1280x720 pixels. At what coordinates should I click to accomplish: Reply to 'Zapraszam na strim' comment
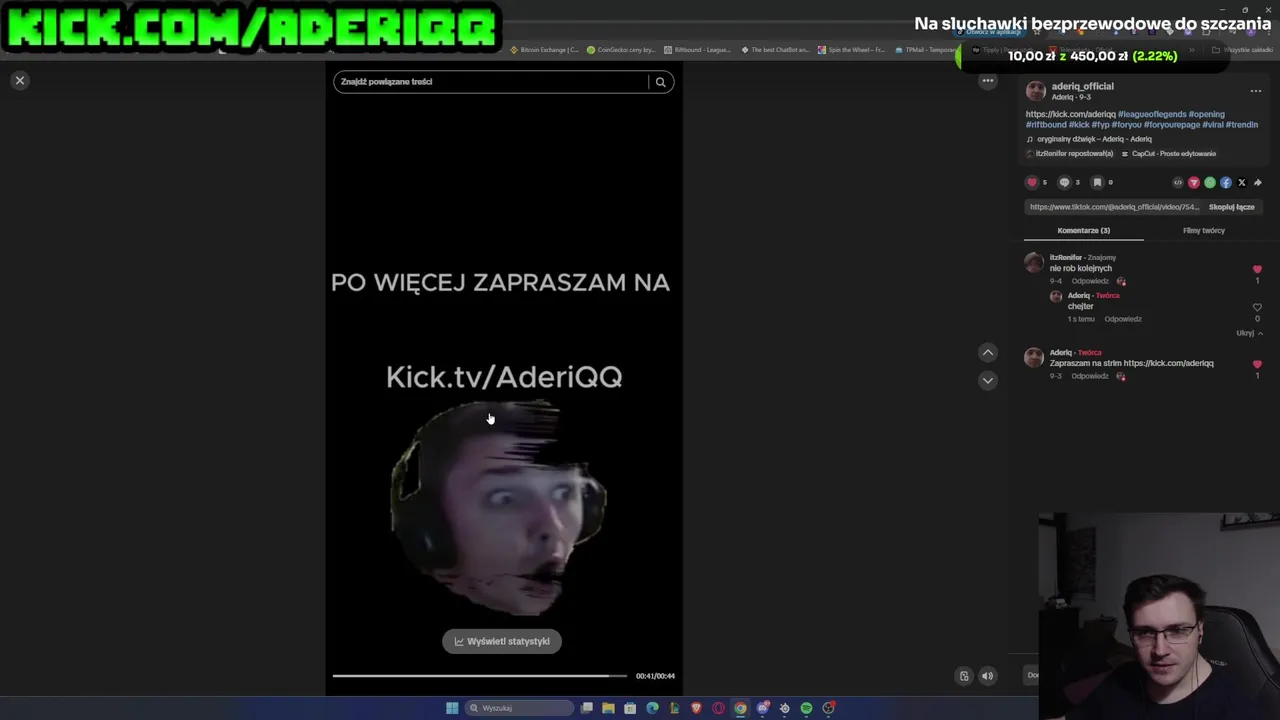[x=1089, y=376]
